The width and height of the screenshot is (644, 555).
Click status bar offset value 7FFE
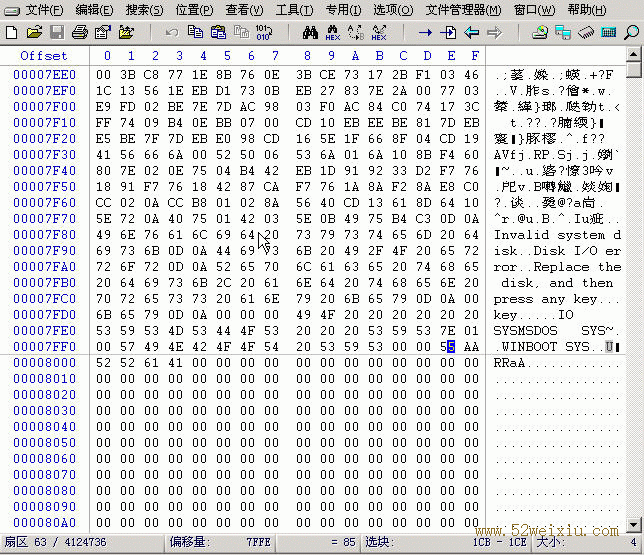pos(258,542)
